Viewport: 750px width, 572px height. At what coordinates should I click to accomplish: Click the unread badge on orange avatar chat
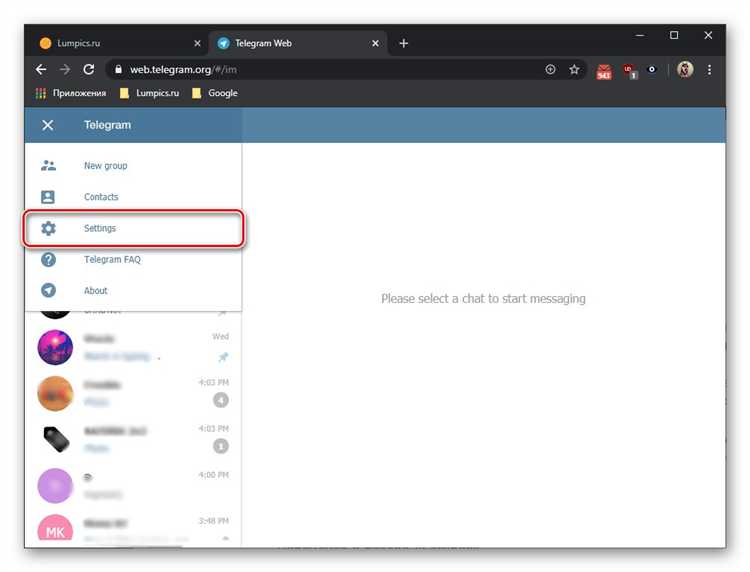(221, 400)
